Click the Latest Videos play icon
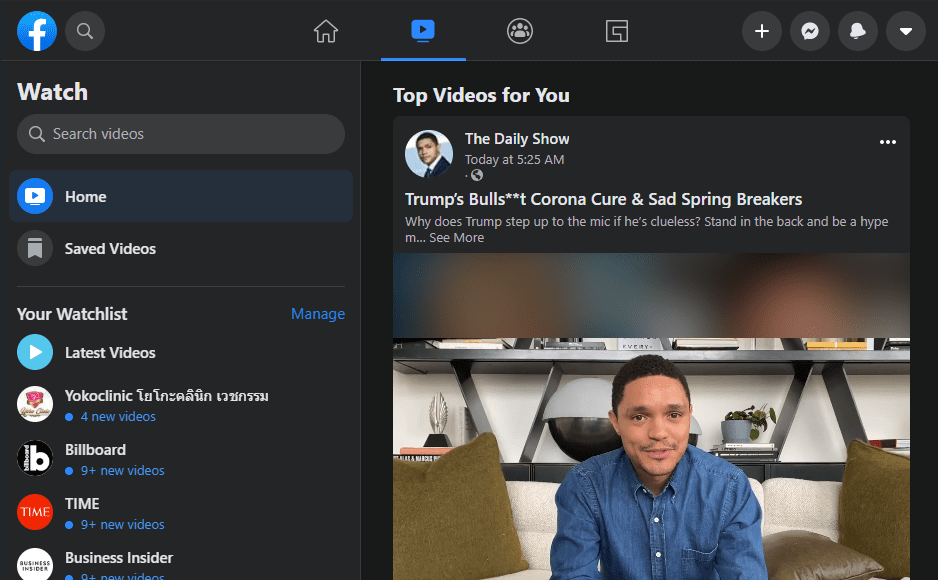 (x=35, y=352)
